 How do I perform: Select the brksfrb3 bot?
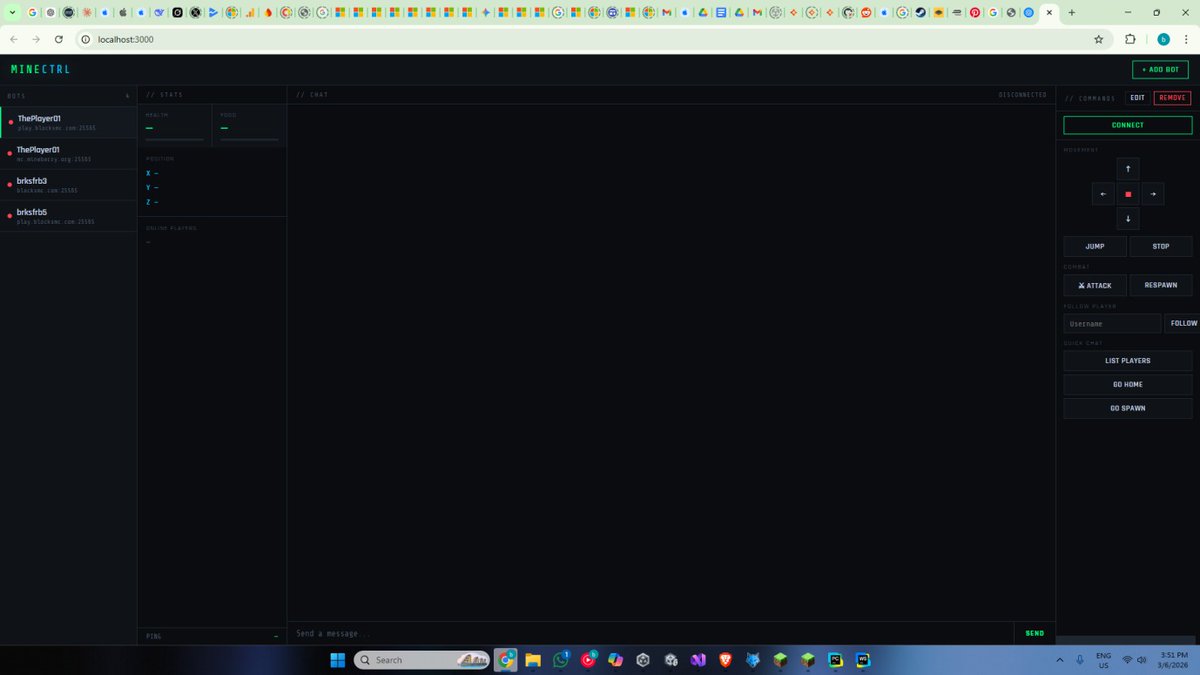pyautogui.click(x=68, y=185)
